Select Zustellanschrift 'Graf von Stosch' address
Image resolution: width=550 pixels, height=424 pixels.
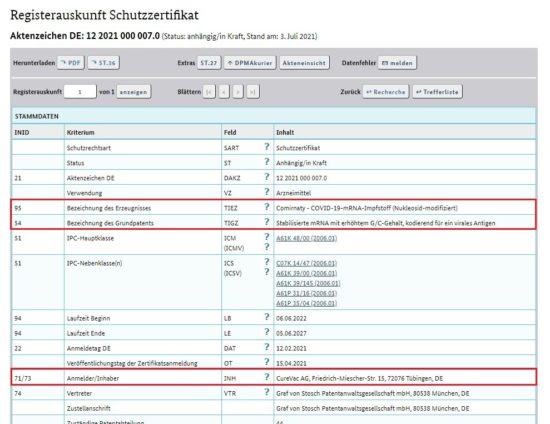click(x=373, y=409)
